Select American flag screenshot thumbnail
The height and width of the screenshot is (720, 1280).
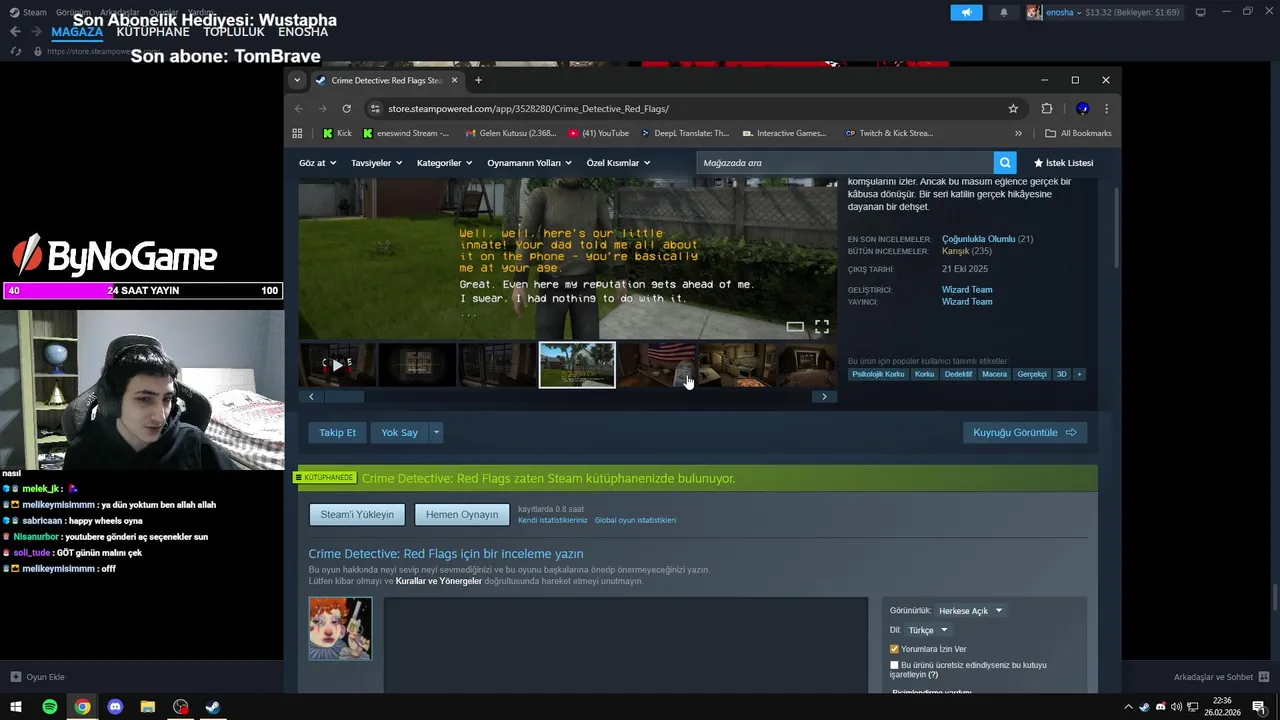point(657,365)
